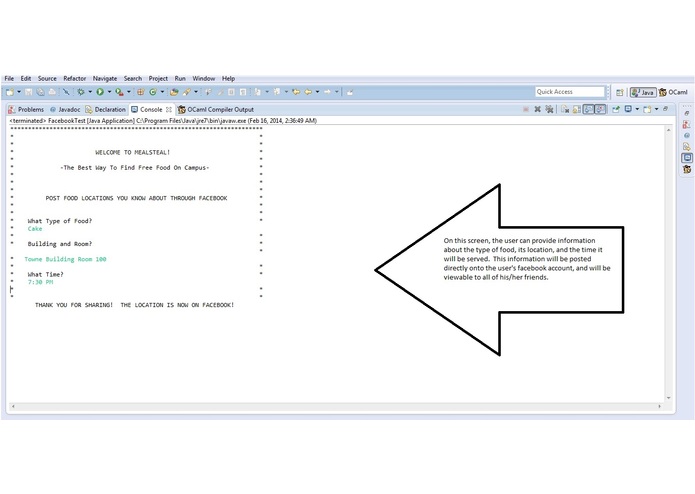Click the Run External Tools icon

coord(119,92)
